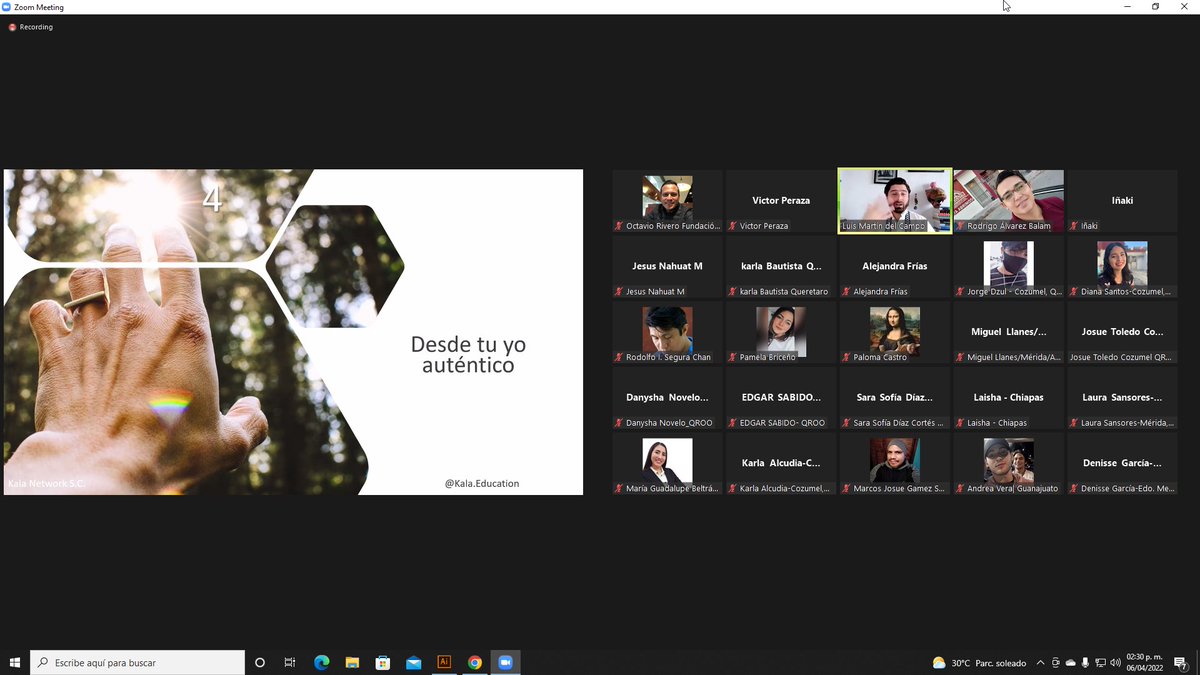Image resolution: width=1200 pixels, height=675 pixels.
Task: Select the shared slide 'Desde tu yo auténtico'
Action: pyautogui.click(x=293, y=332)
